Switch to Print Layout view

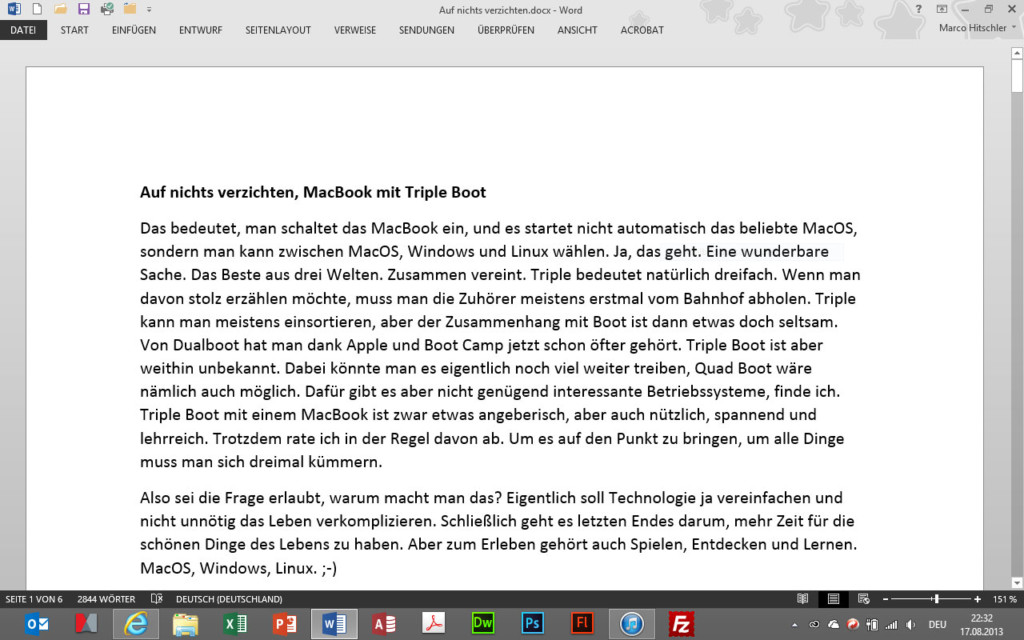pos(833,598)
